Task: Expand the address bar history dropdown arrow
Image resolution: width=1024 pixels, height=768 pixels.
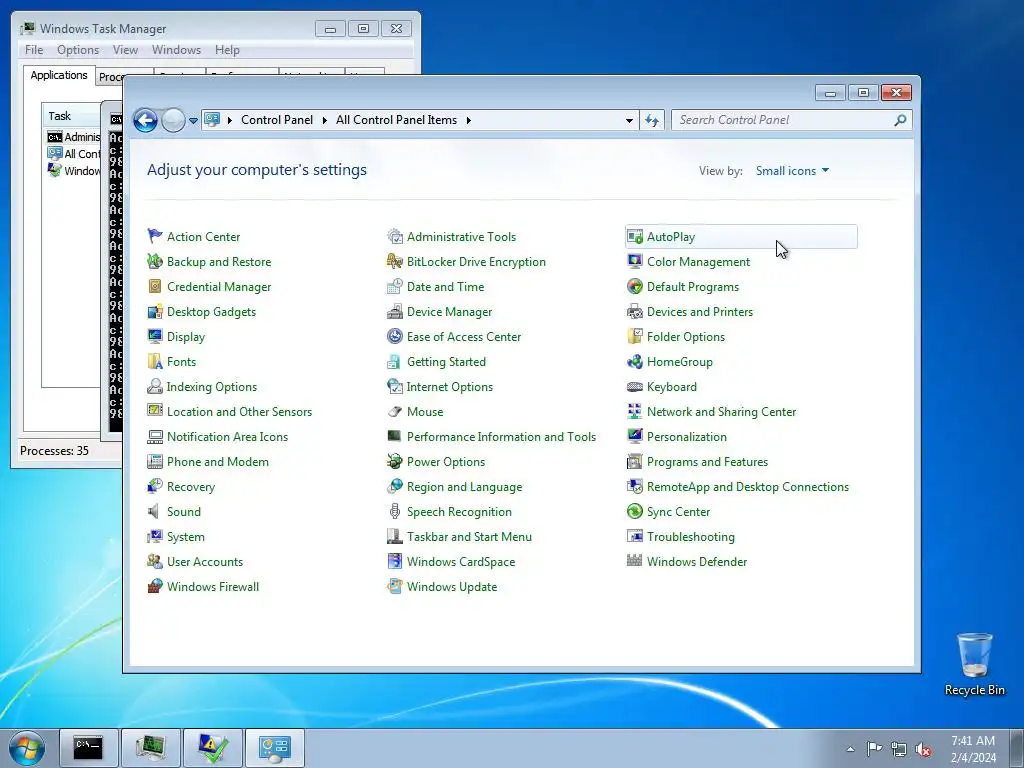Action: pos(629,120)
